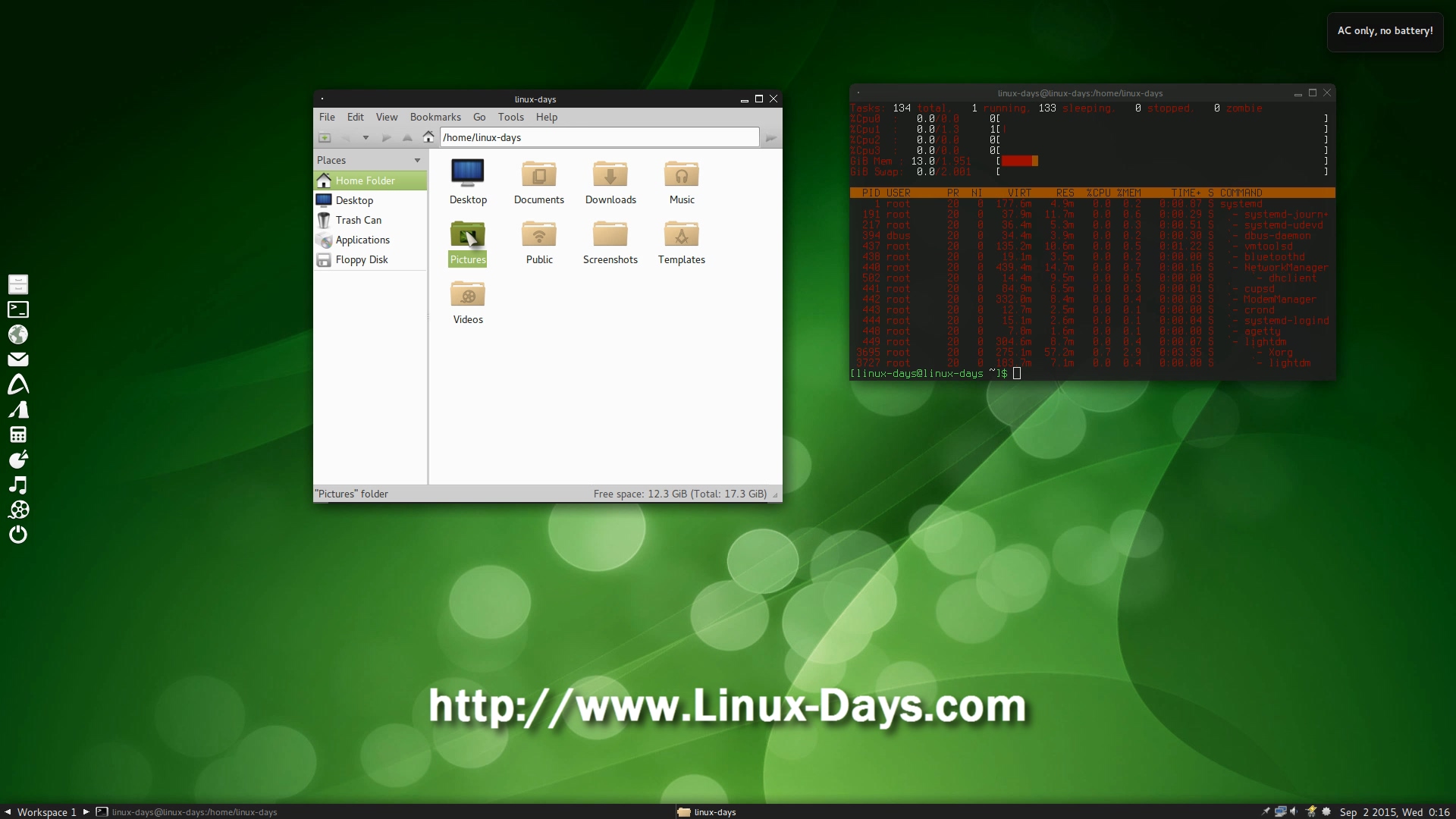The width and height of the screenshot is (1456, 819).
Task: Select Desktop in the Places sidebar
Action: 370,200
